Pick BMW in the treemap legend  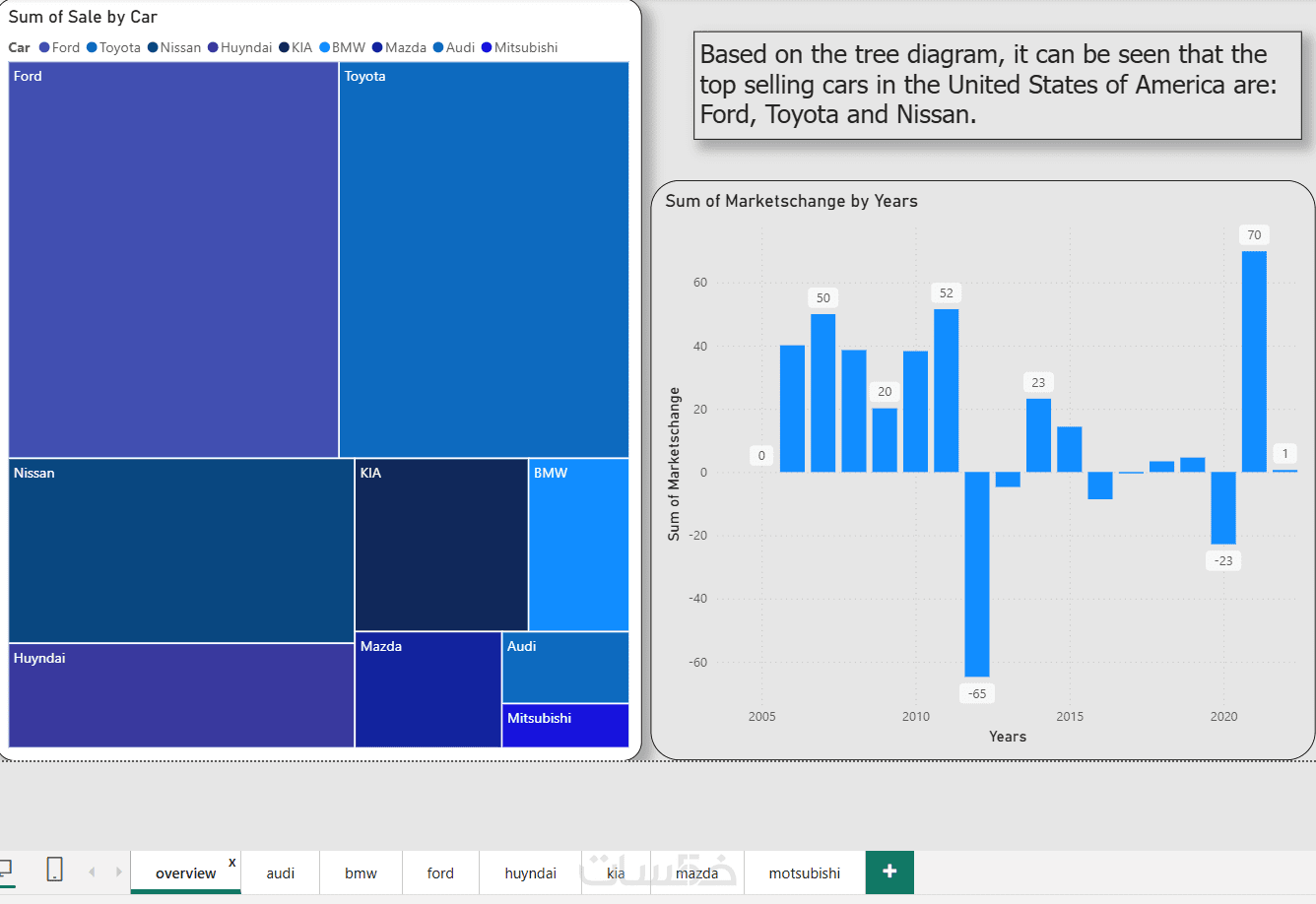point(342,47)
